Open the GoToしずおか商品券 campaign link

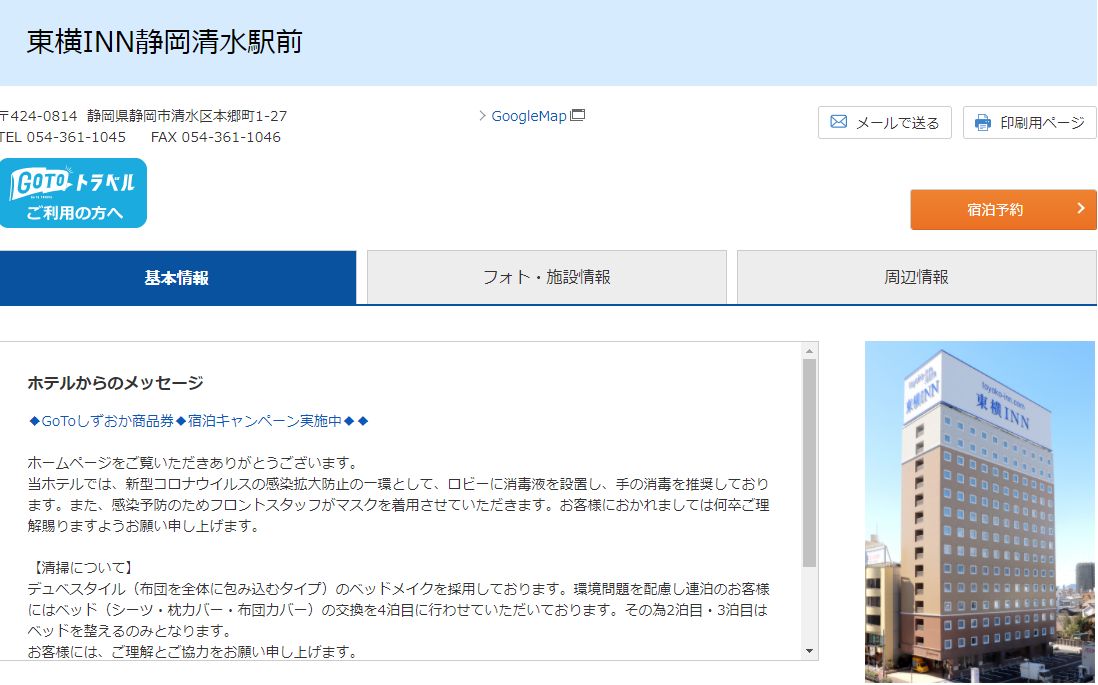pyautogui.click(x=198, y=421)
